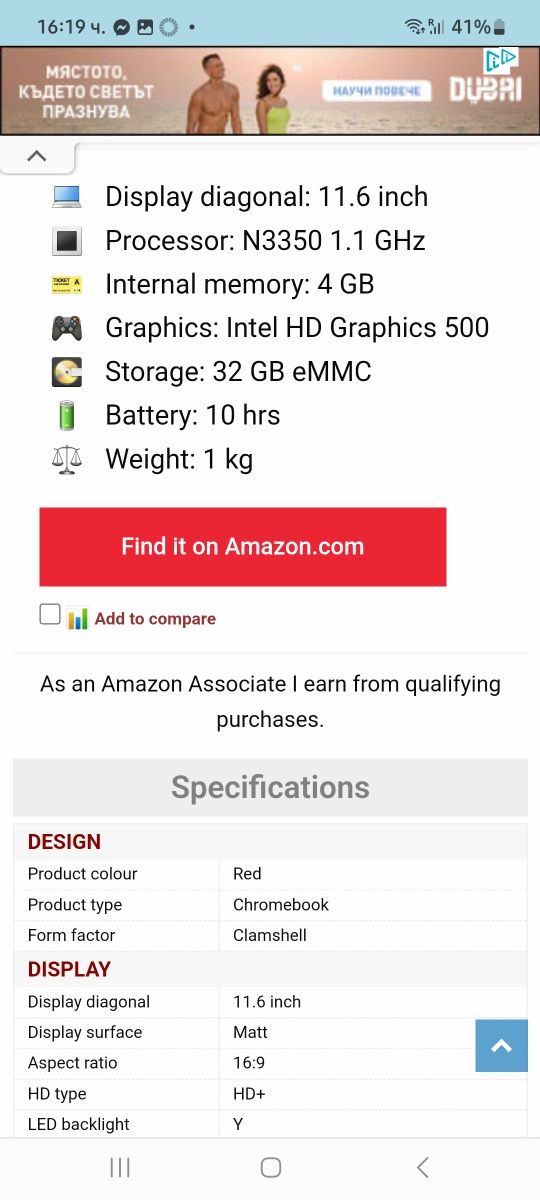The image size is (540, 1200).
Task: Open recent apps from navigation bar
Action: 120,1167
